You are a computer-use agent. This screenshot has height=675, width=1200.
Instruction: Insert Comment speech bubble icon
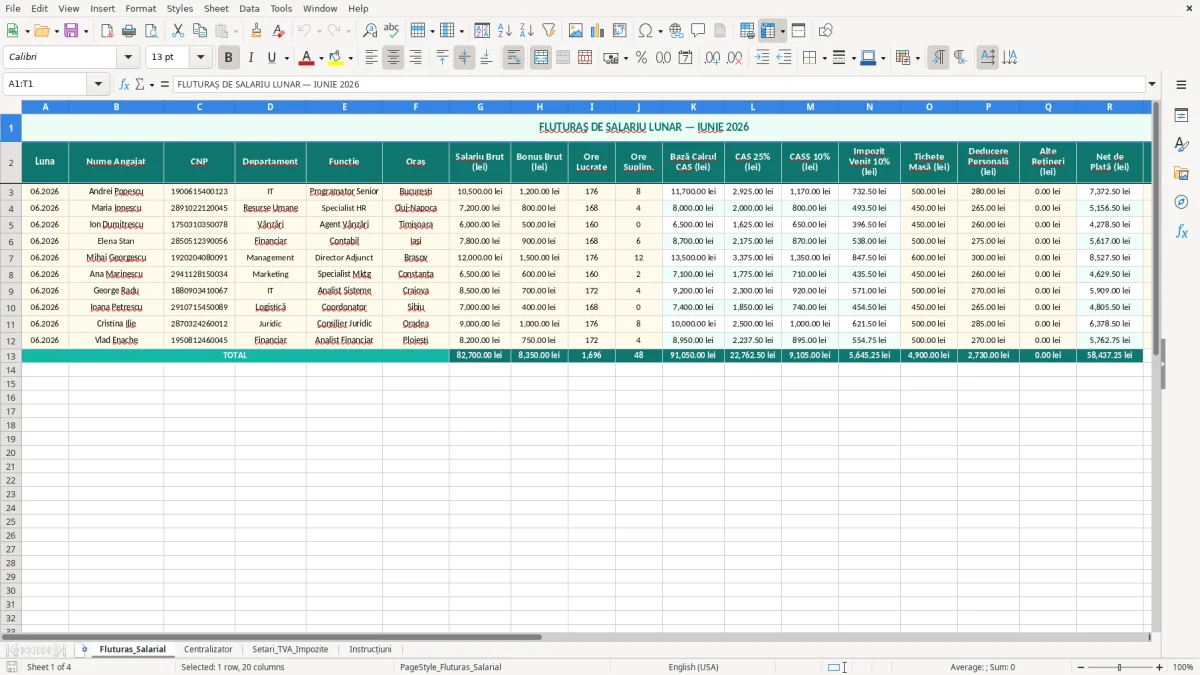[x=698, y=31]
